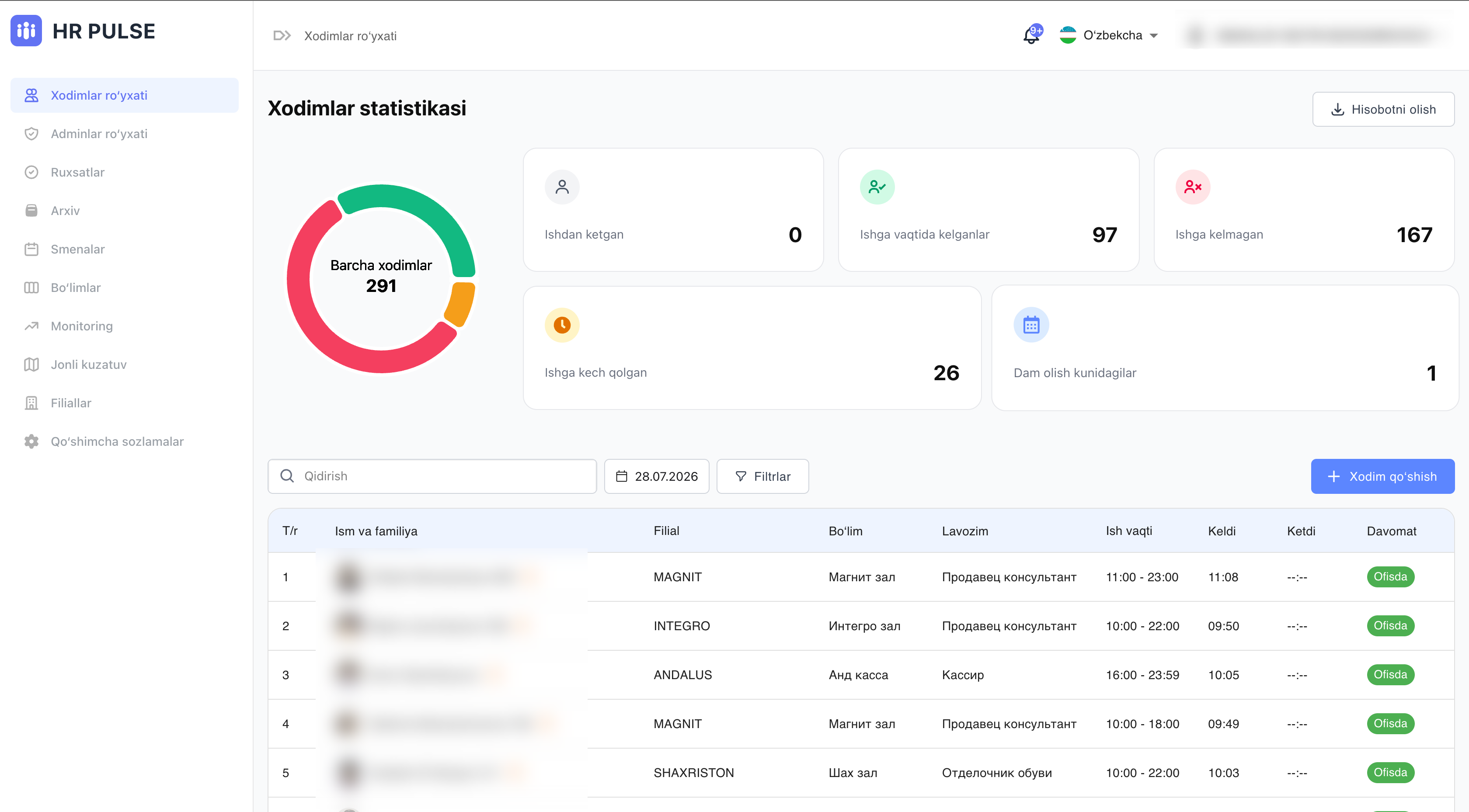Click the Xodimlar ro'yxati breadcrumb text
1469x812 pixels.
[x=350, y=36]
